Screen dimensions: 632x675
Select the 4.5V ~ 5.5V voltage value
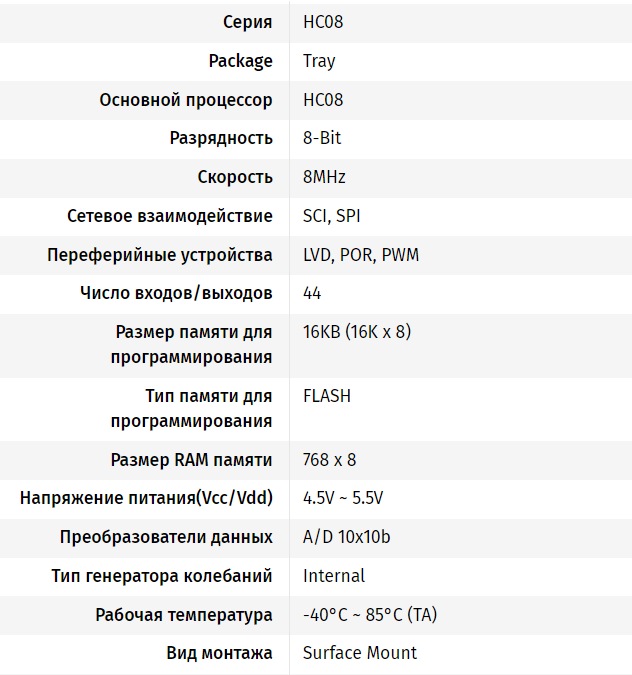pos(343,498)
